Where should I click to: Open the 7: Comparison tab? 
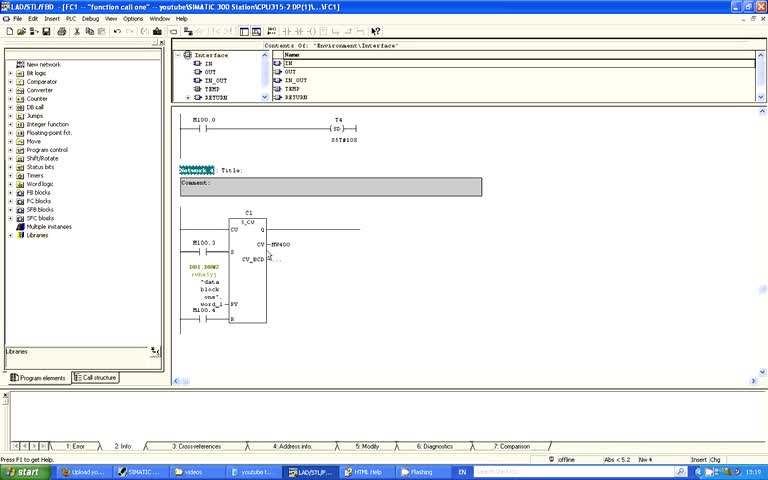pyautogui.click(x=512, y=446)
